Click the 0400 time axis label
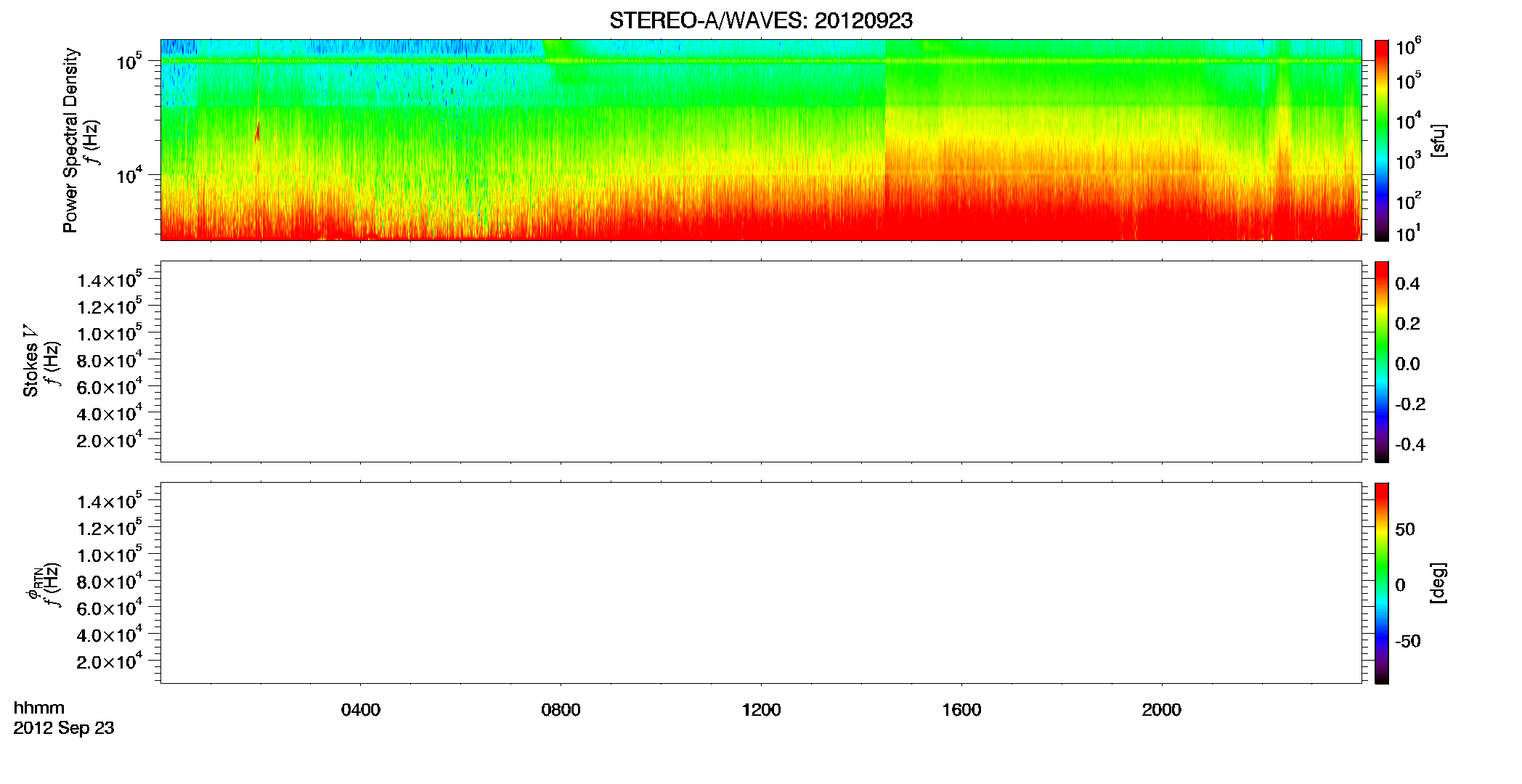This screenshot has height=784, width=1522. pos(361,710)
